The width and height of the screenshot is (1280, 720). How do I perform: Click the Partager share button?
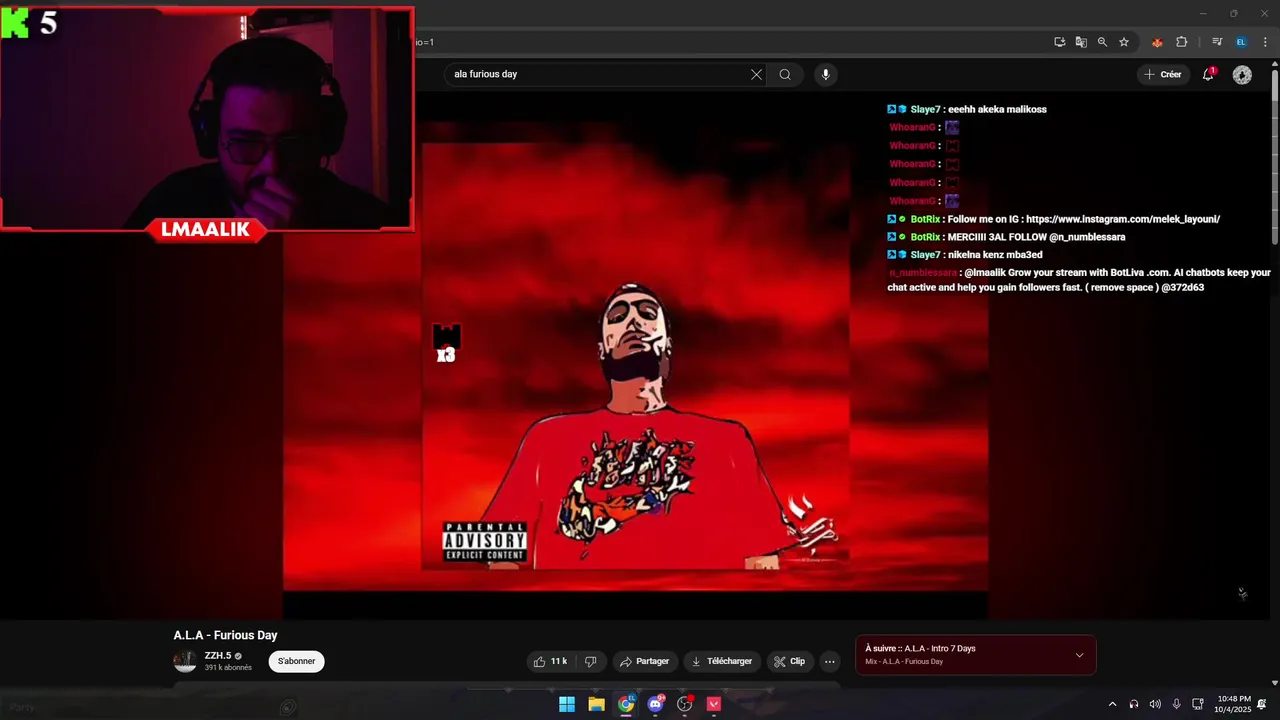tap(644, 661)
